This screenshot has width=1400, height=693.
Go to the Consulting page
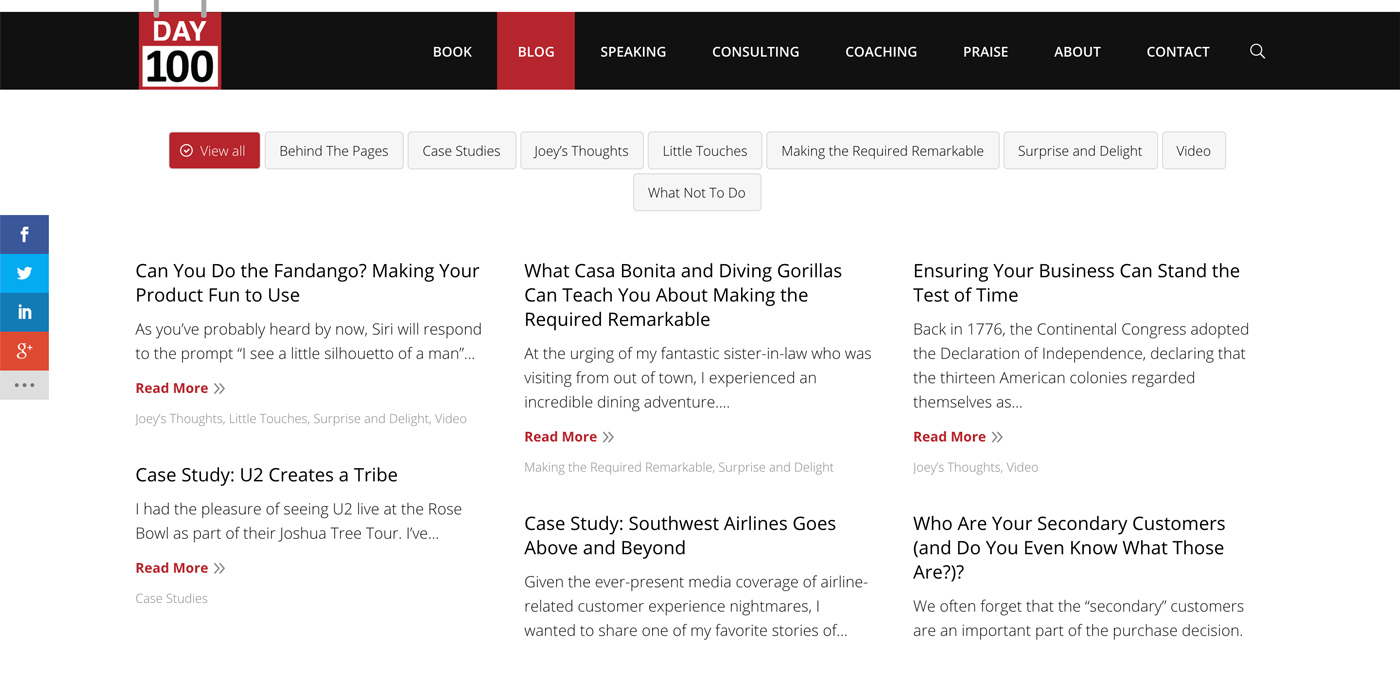click(x=755, y=51)
